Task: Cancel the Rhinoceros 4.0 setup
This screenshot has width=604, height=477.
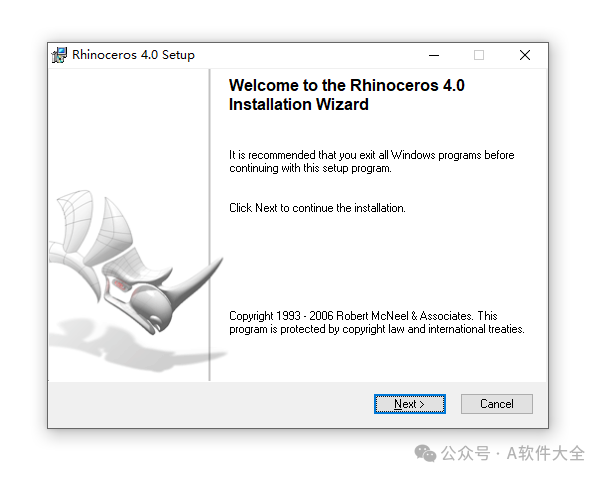Action: (497, 404)
